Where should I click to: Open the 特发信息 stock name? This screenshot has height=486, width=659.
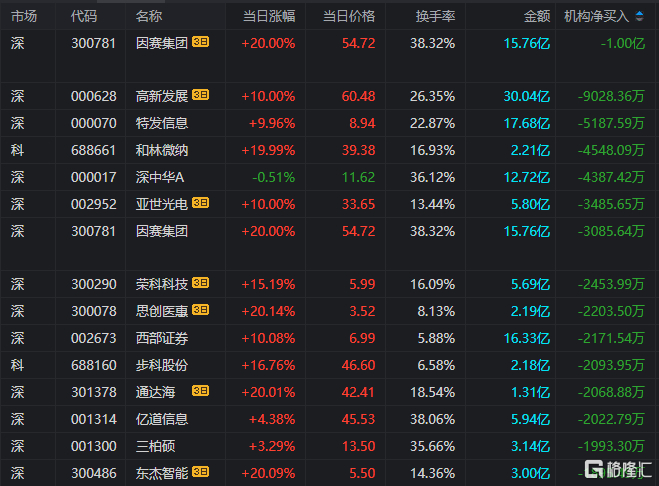click(x=162, y=123)
